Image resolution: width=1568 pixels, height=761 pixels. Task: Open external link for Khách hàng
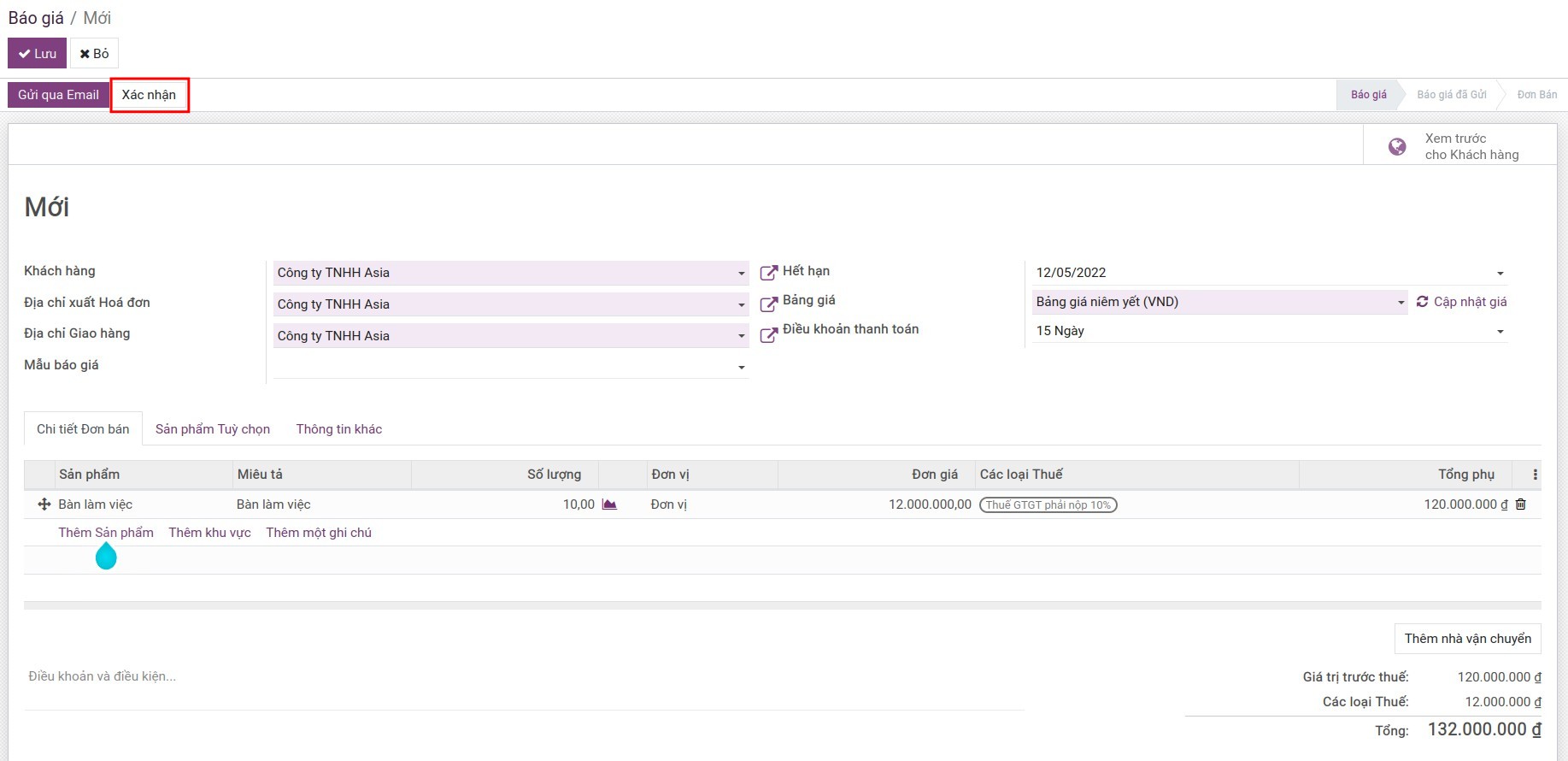pos(768,273)
